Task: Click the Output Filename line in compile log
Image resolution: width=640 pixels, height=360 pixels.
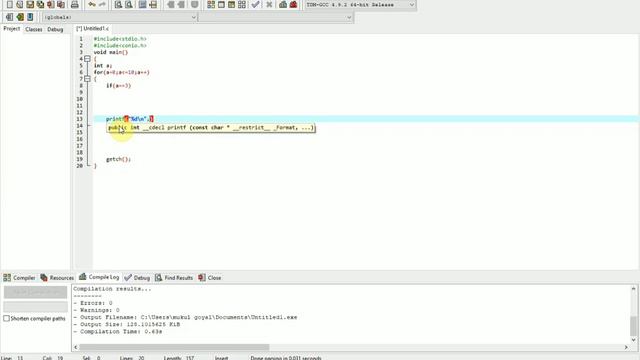Action: pos(185,317)
